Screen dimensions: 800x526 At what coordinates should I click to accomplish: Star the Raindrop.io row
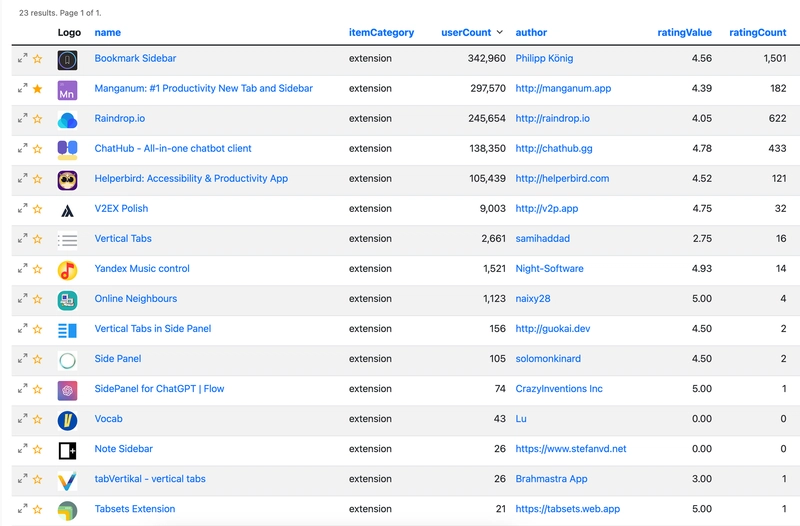click(37, 119)
